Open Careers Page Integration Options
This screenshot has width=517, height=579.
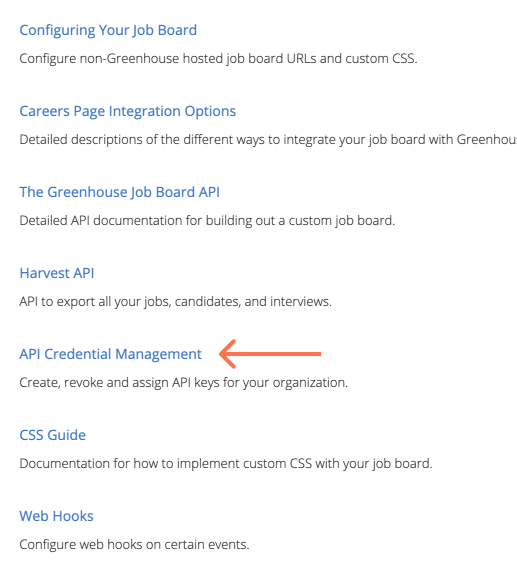pos(127,112)
